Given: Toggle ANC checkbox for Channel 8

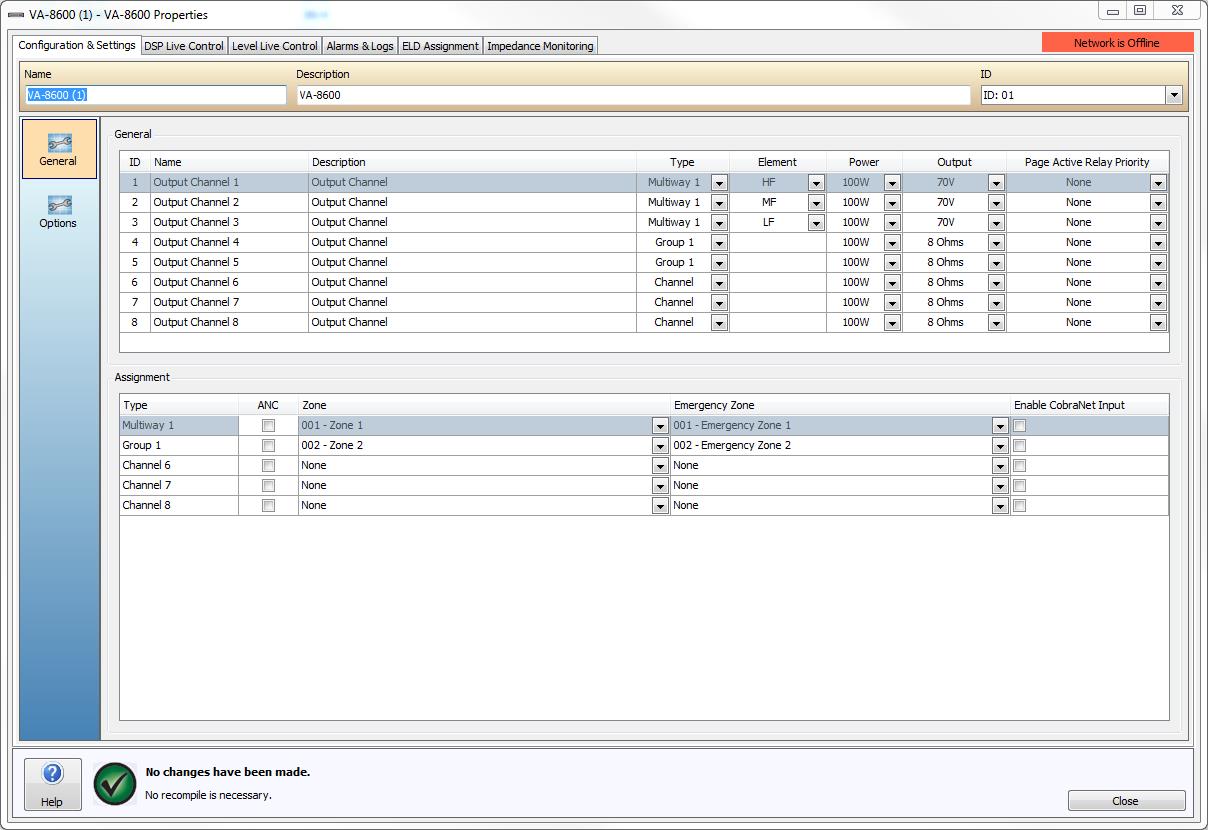Looking at the screenshot, I should coord(268,506).
